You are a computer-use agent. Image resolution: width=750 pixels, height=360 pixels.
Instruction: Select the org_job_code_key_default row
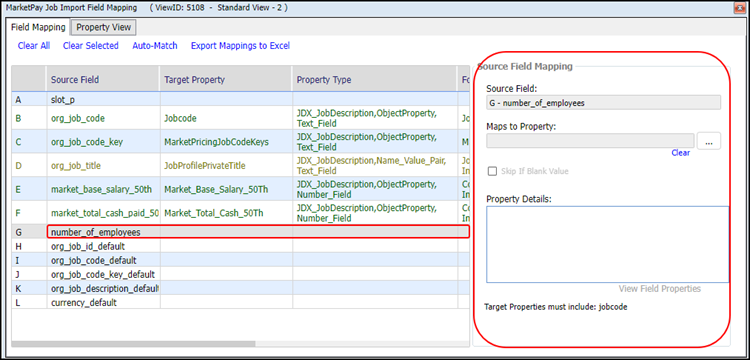pos(241,274)
